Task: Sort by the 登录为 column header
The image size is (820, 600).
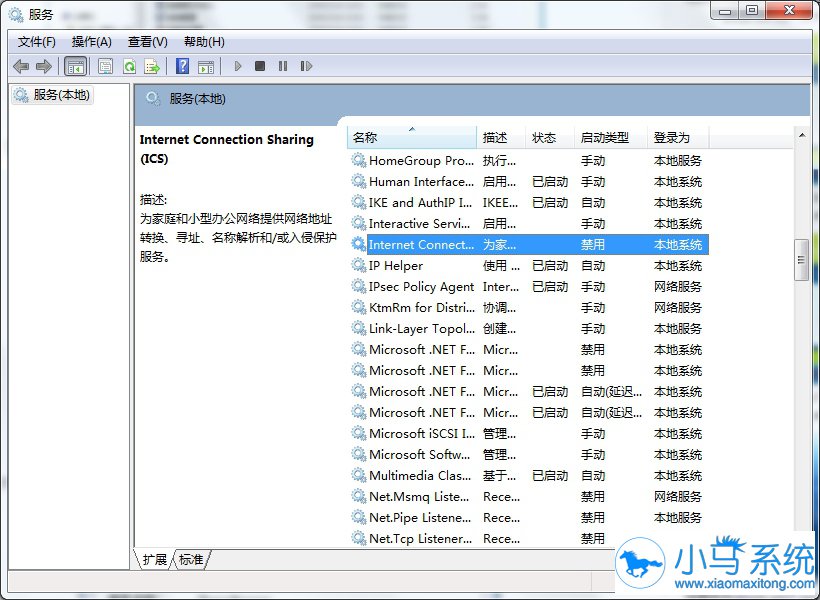Action: coord(678,138)
